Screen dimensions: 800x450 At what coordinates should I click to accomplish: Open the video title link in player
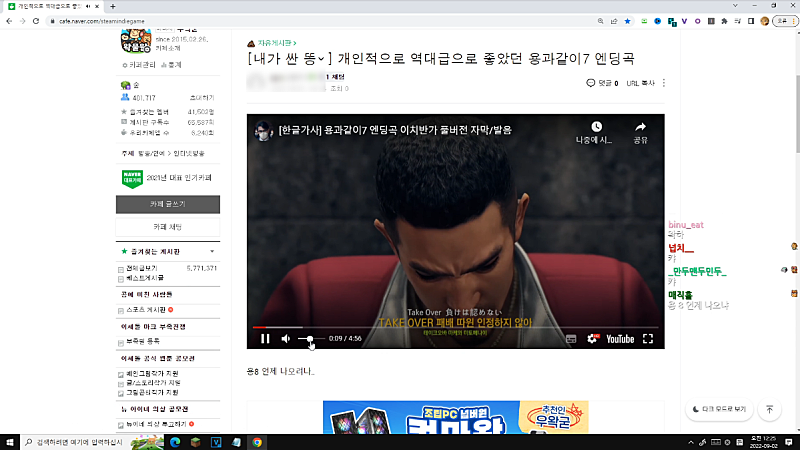click(x=395, y=130)
